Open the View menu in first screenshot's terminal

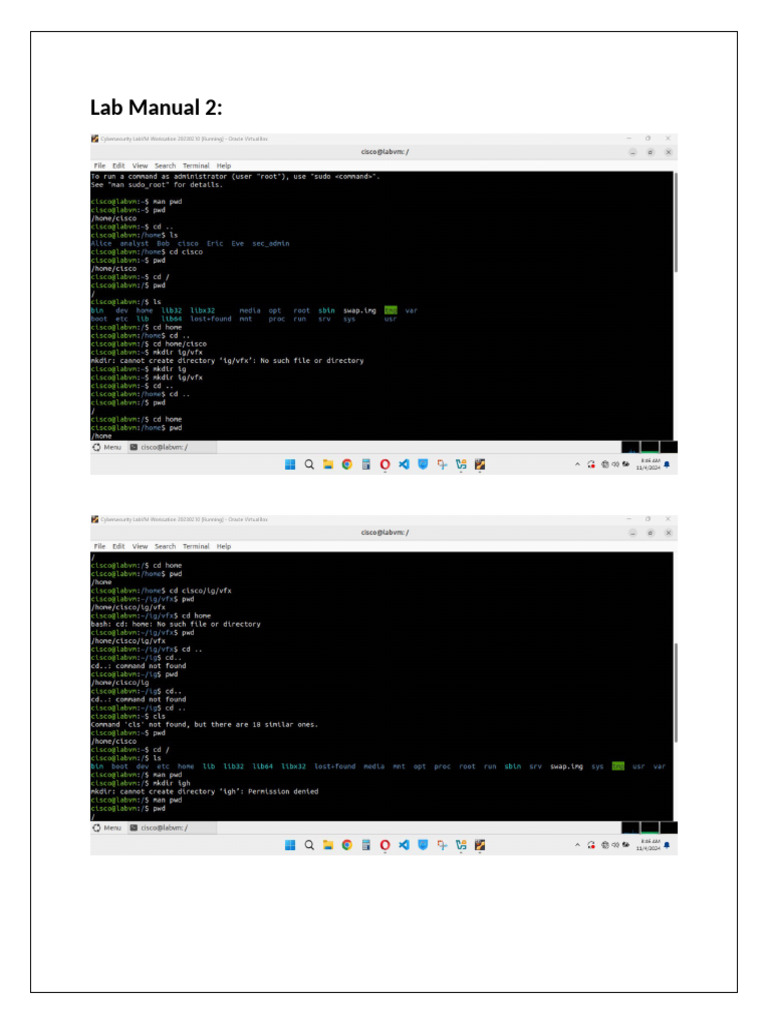(x=140, y=166)
